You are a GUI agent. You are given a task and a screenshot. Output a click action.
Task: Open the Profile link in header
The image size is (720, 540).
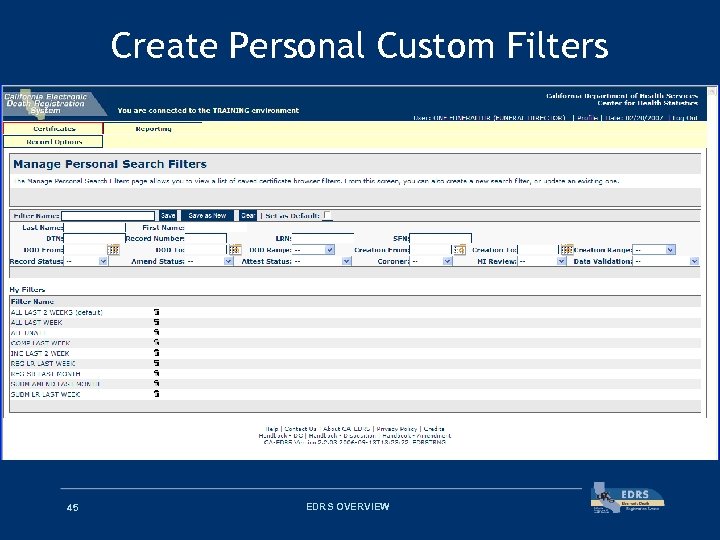pos(587,118)
